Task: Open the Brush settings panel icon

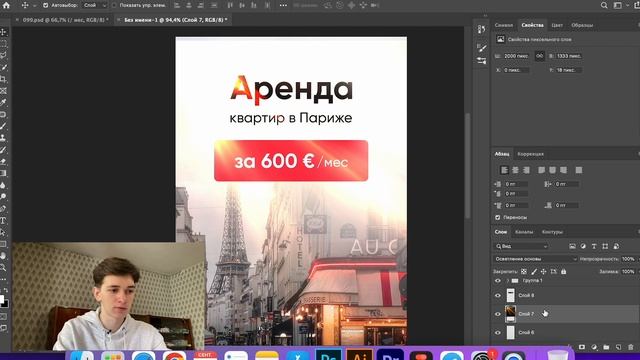Action: point(481,48)
